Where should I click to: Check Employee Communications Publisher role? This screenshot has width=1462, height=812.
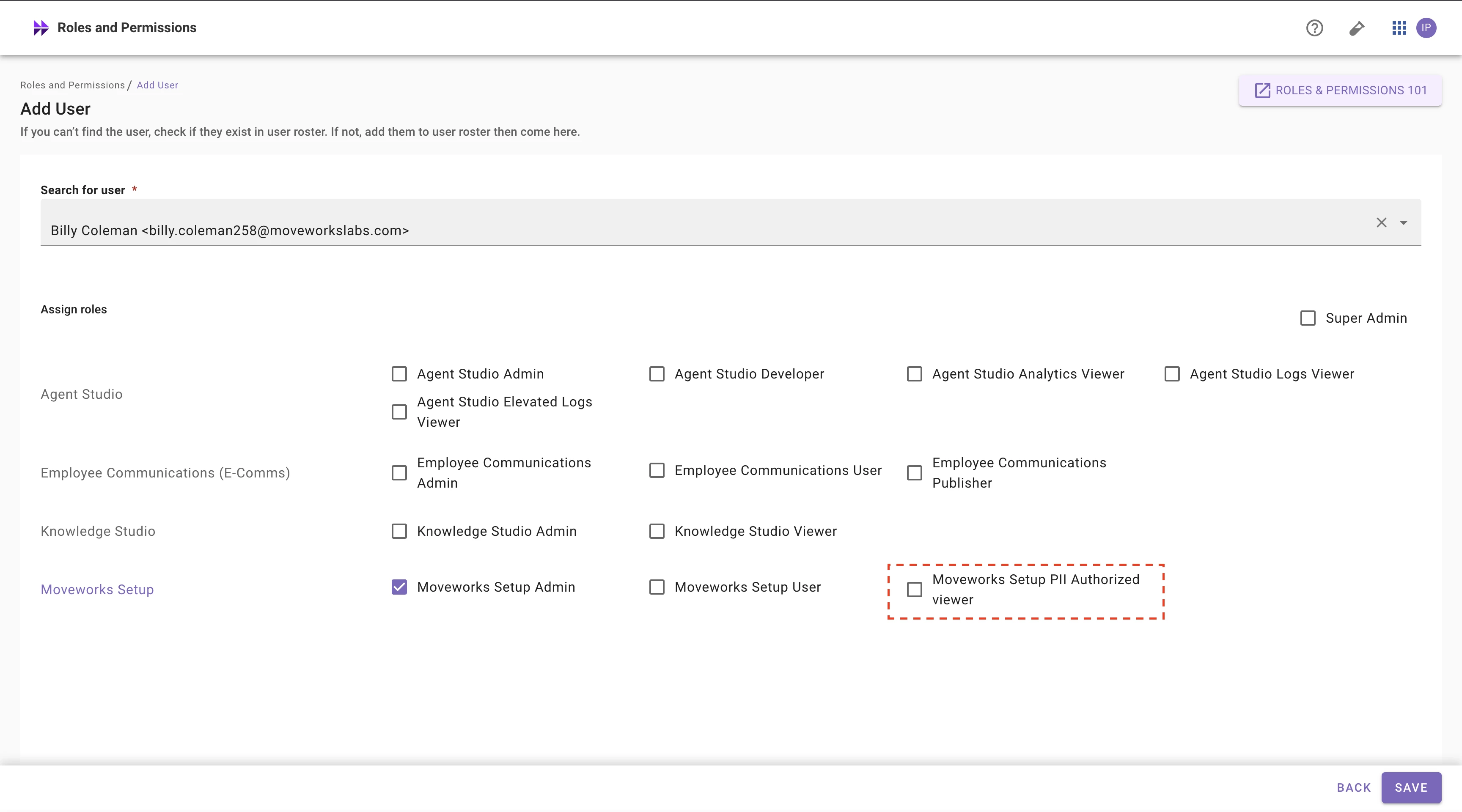[914, 473]
